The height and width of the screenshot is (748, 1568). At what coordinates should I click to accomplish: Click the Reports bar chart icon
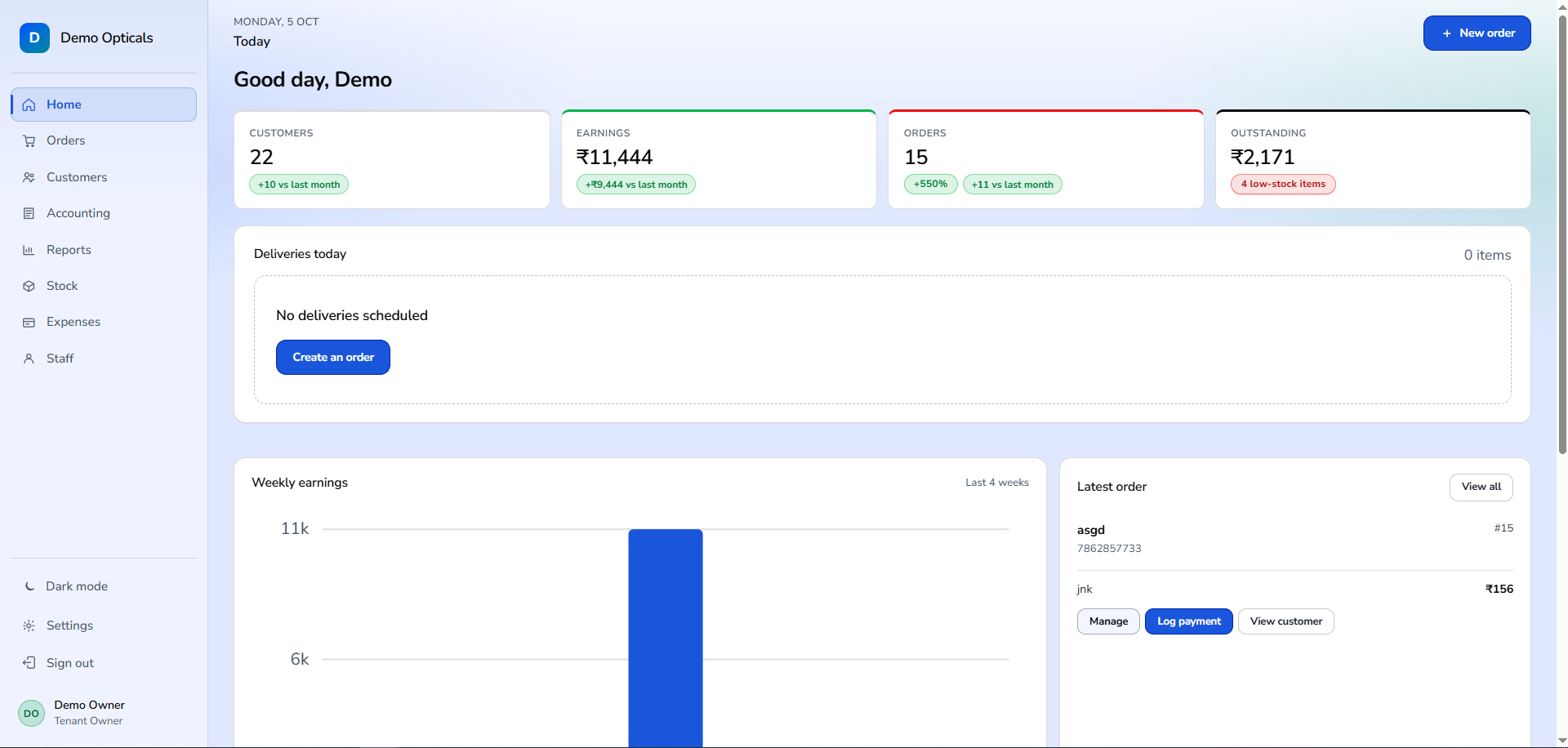(x=29, y=250)
